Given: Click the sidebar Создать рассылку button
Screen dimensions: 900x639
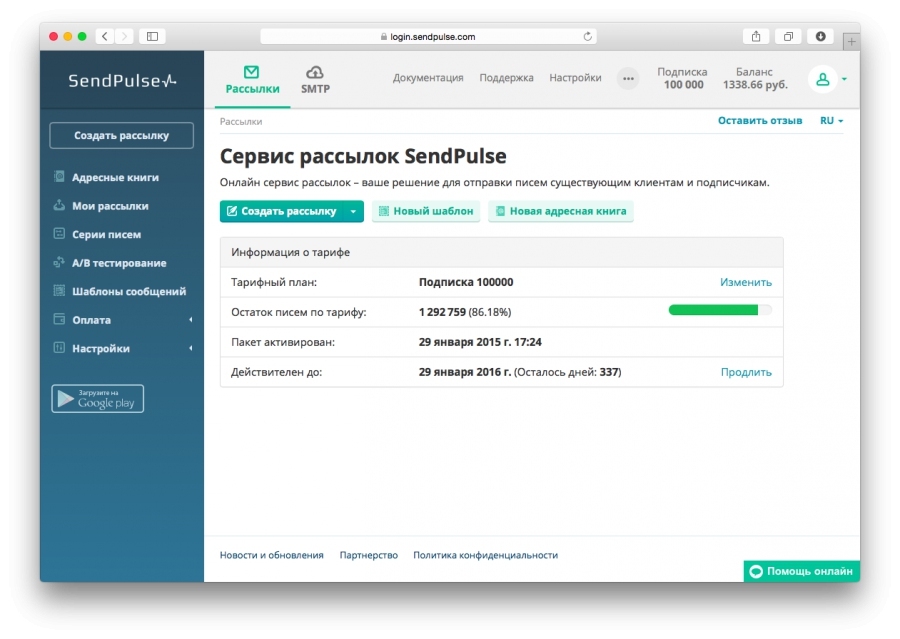Looking at the screenshot, I should point(122,135).
